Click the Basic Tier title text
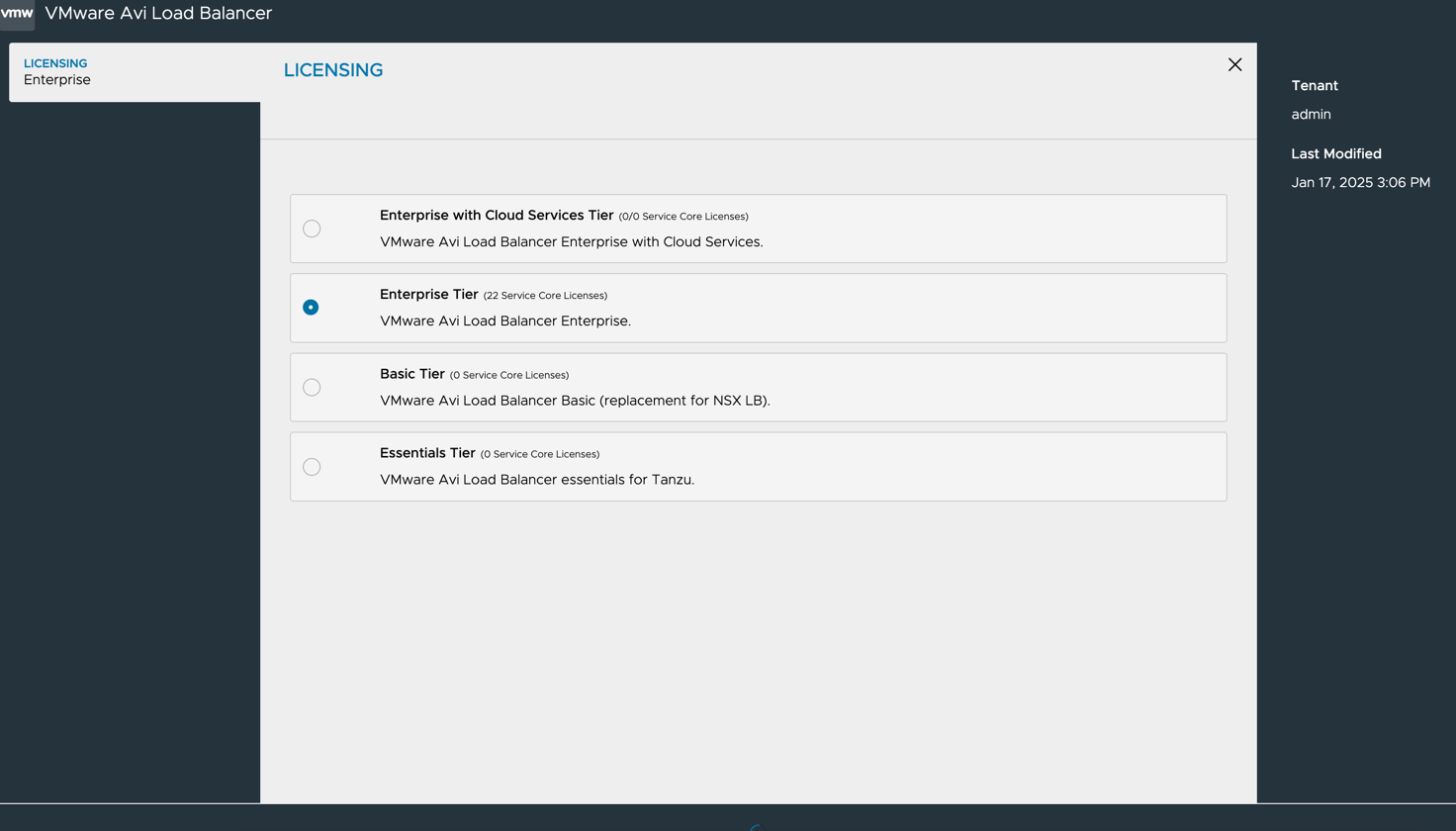The image size is (1456, 831). [x=411, y=374]
